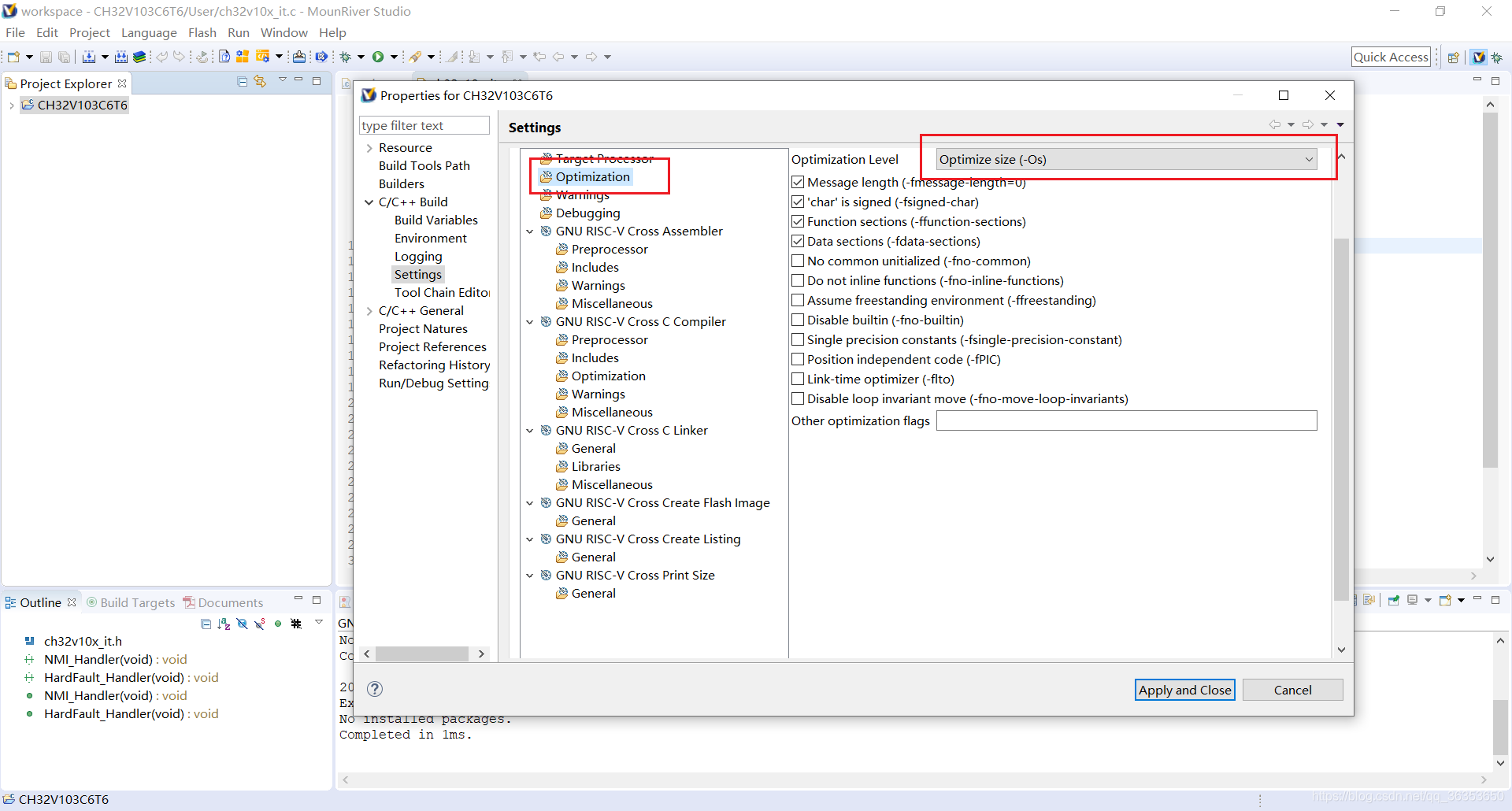Collapse GNU RISC-V Cross C Compiler node
This screenshot has width=1512, height=811.
[530, 322]
